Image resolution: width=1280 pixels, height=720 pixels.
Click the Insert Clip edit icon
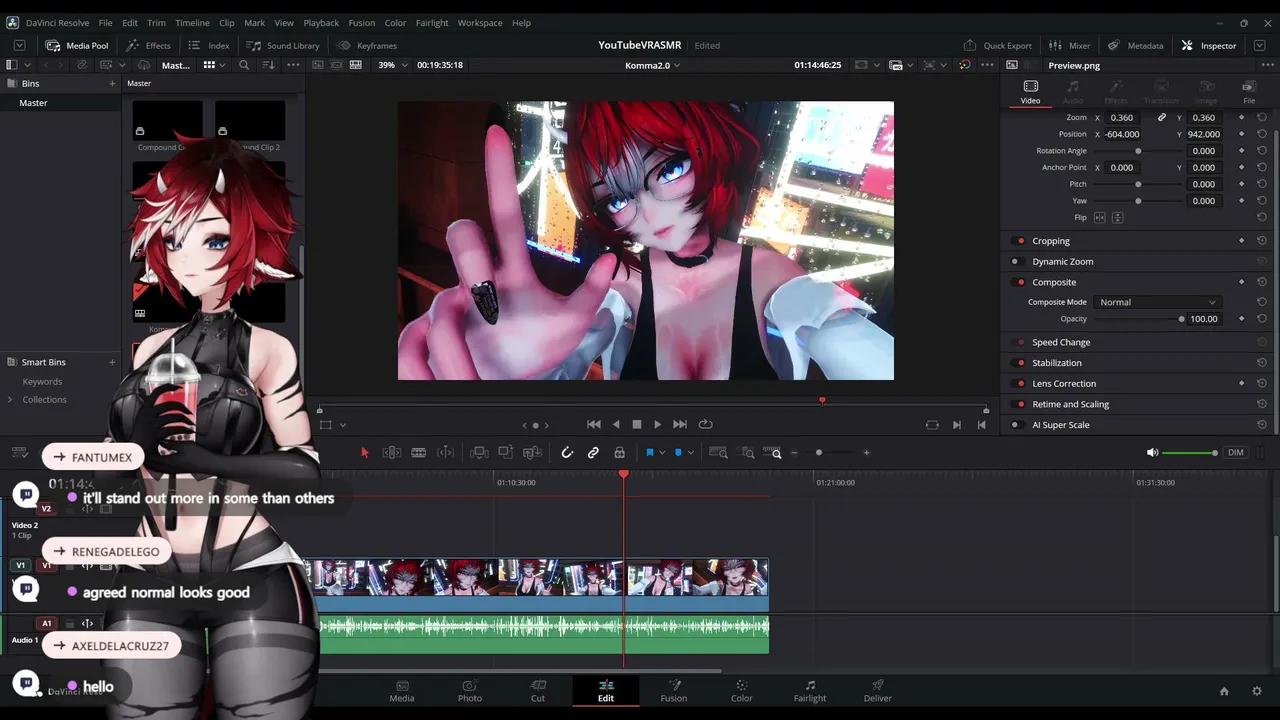(479, 453)
